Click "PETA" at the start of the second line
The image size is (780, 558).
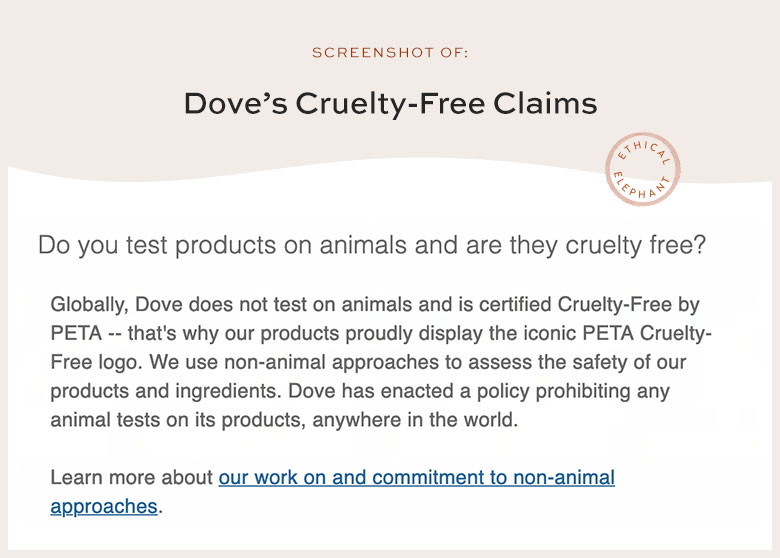click(x=76, y=333)
